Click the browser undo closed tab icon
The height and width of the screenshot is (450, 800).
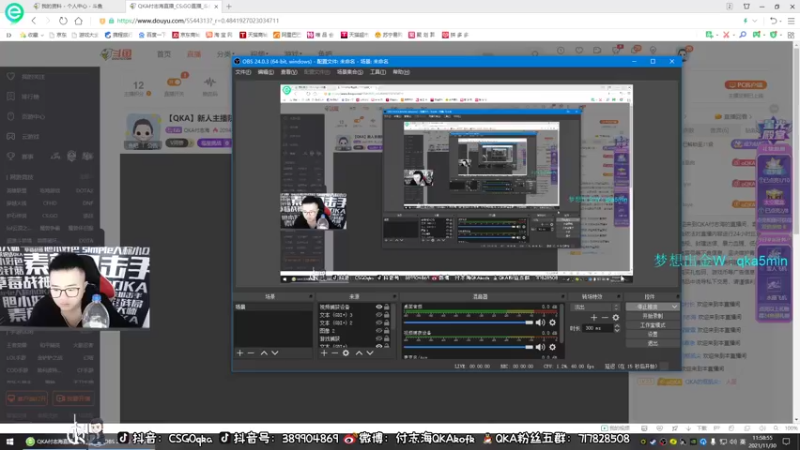tap(773, 21)
